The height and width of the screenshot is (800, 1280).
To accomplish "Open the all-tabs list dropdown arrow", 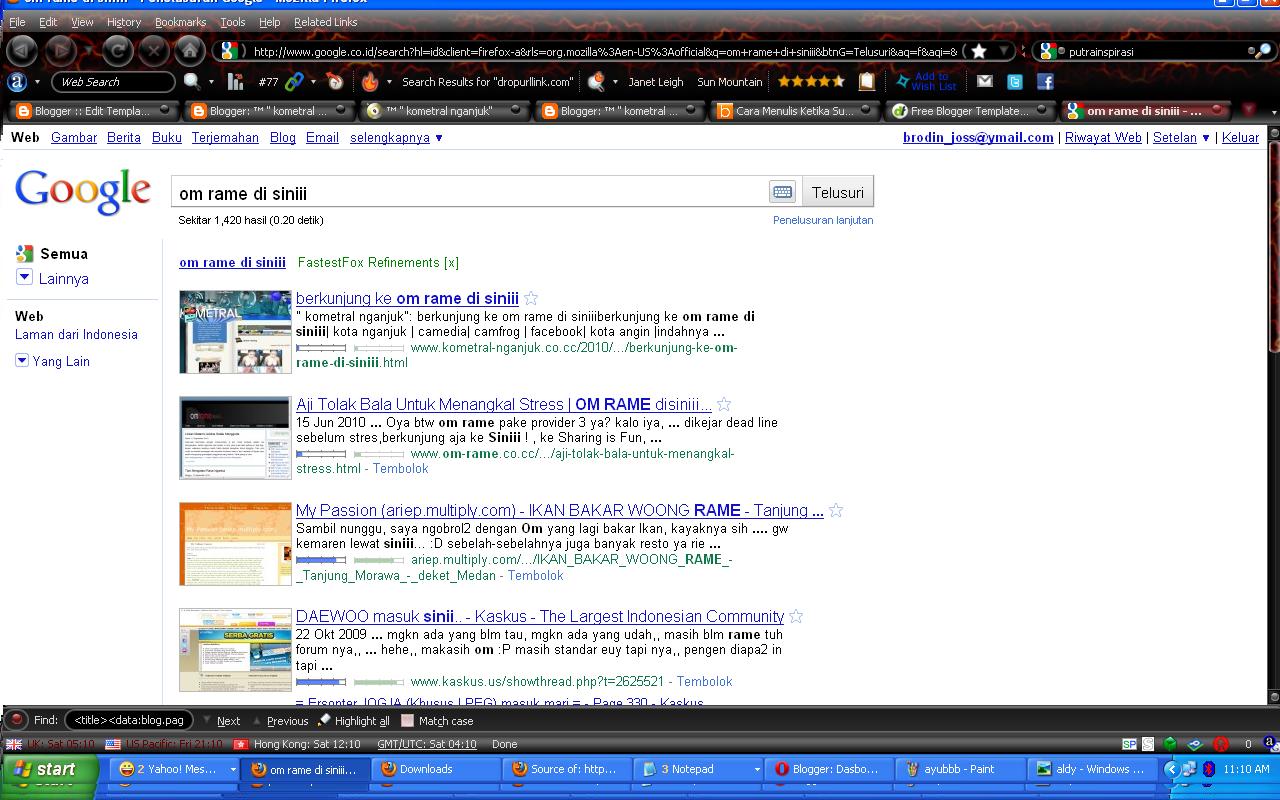I will click(x=1274, y=111).
